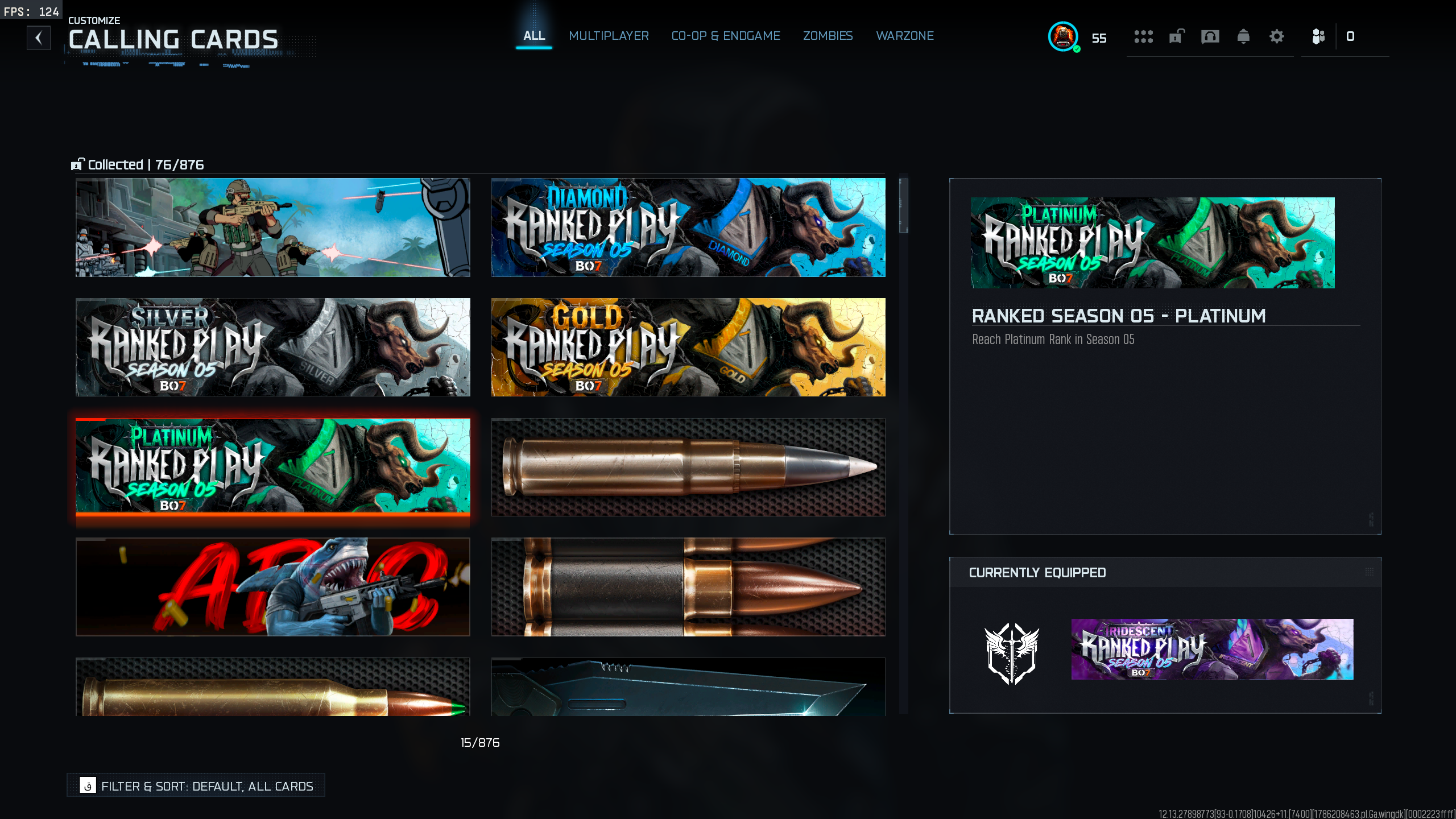Open the CO-OP & ENDGAME tab

pos(726,36)
